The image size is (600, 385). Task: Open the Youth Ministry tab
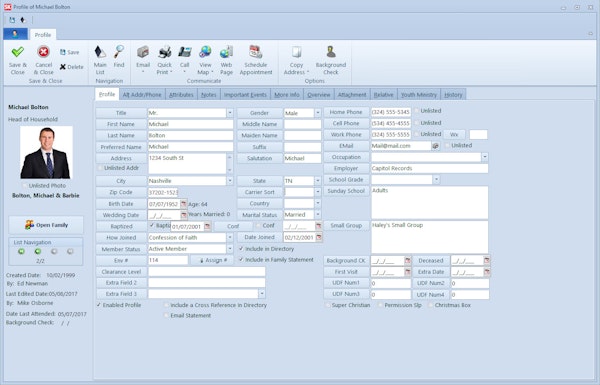(x=419, y=95)
